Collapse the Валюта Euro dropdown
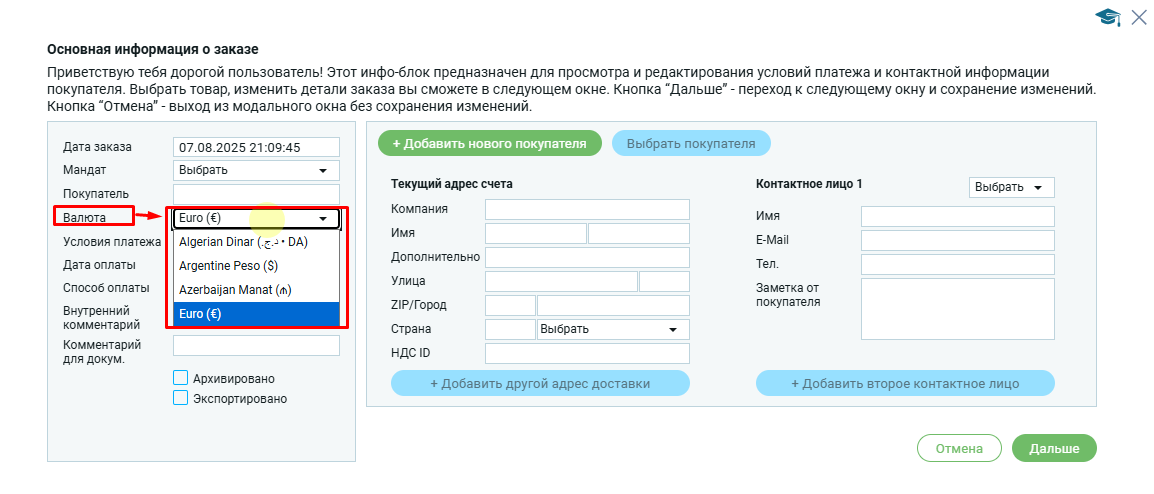 click(256, 218)
